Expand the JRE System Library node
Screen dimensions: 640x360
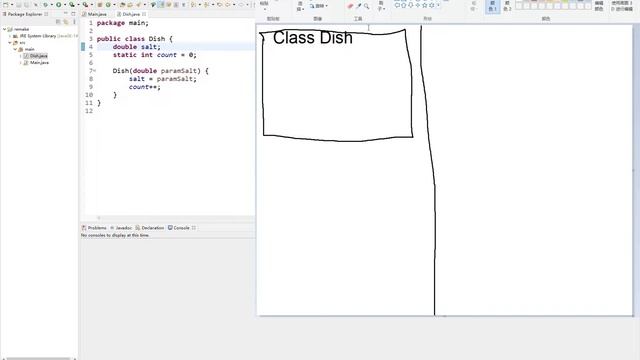(x=10, y=36)
